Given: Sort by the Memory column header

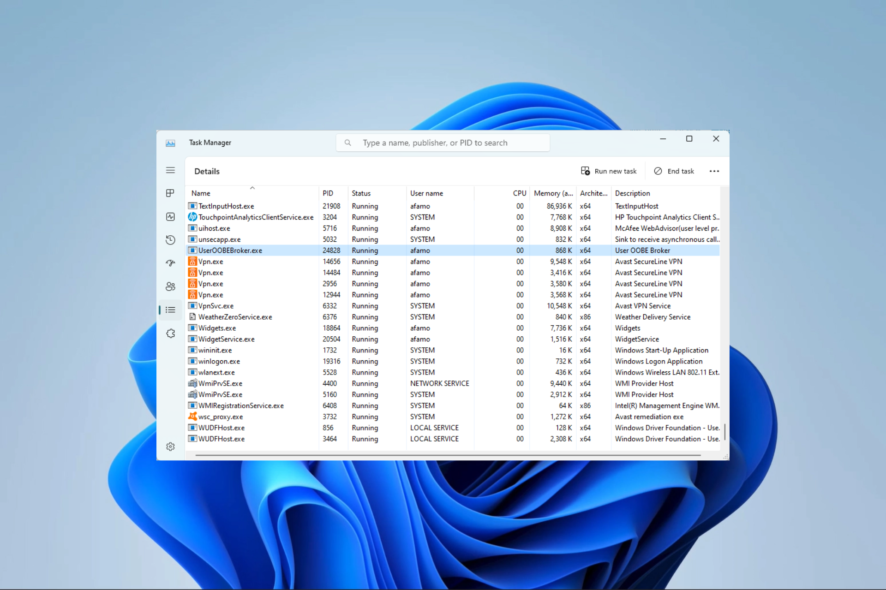Looking at the screenshot, I should (548, 193).
